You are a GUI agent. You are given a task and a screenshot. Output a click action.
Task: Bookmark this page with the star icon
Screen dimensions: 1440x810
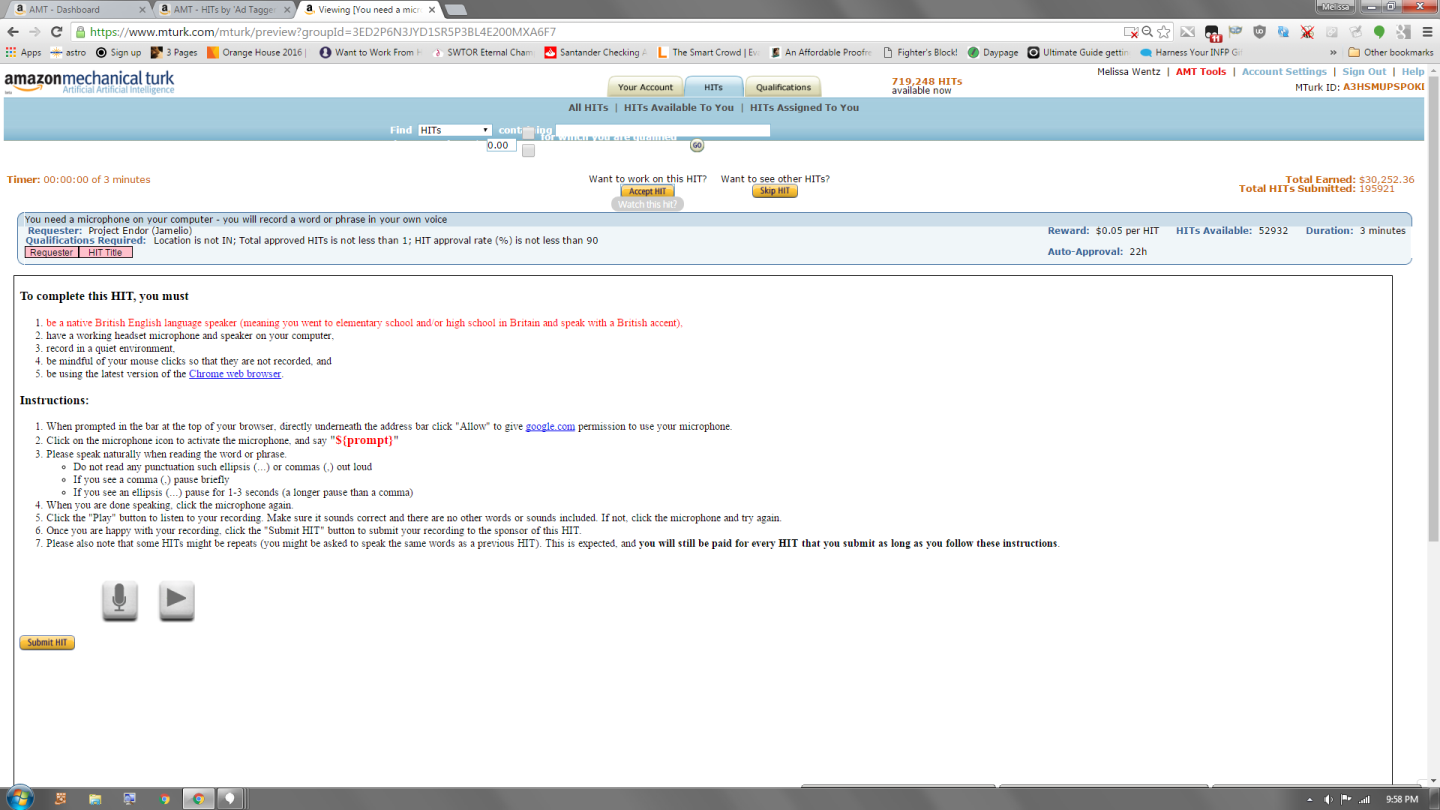(x=1165, y=32)
